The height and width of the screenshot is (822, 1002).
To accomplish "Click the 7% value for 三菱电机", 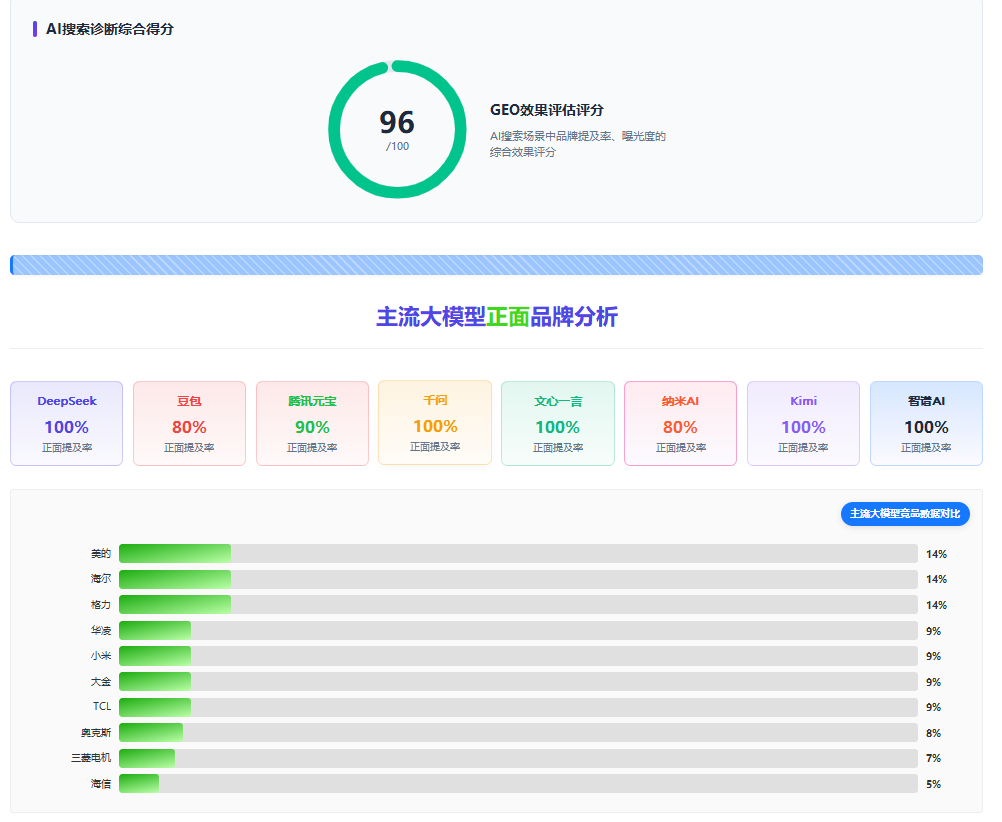I will [x=934, y=758].
